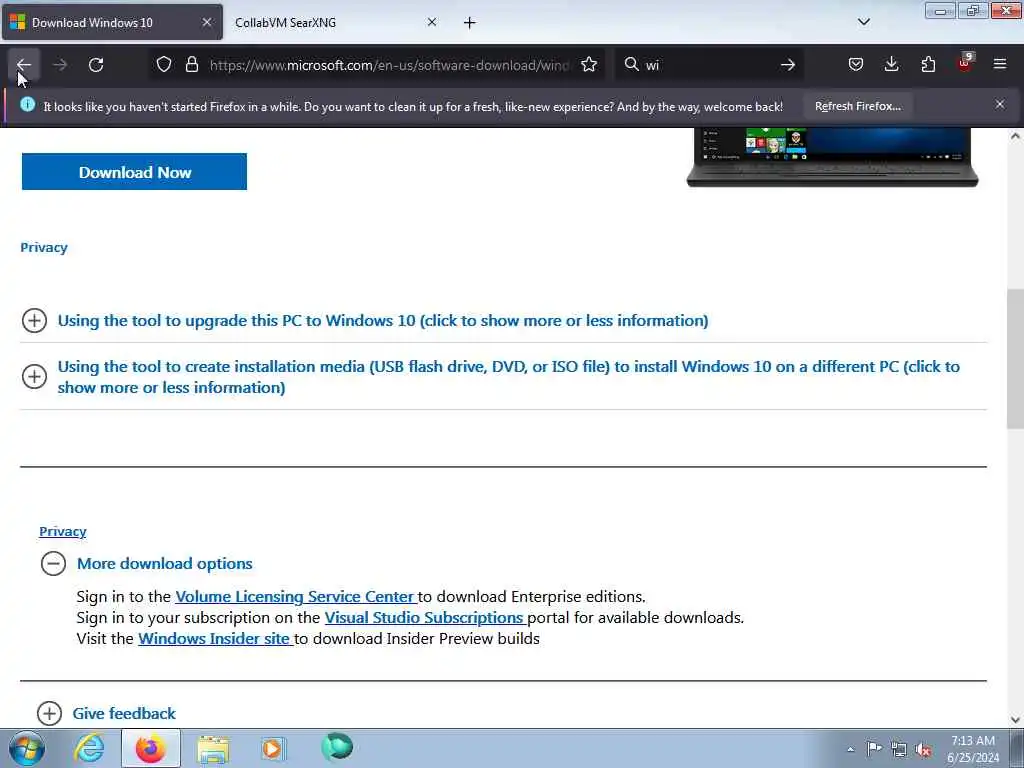Open the list all tabs chevron
This screenshot has width=1024, height=768.
(863, 22)
